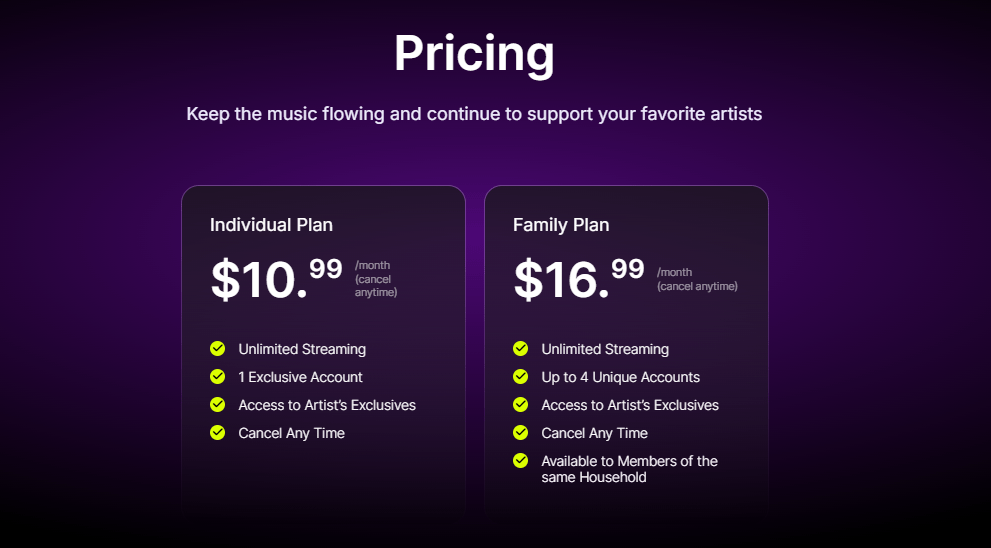Click checkmark beside Family Plan's Access to Artist's Exclusives
This screenshot has height=548, width=991.
520,405
